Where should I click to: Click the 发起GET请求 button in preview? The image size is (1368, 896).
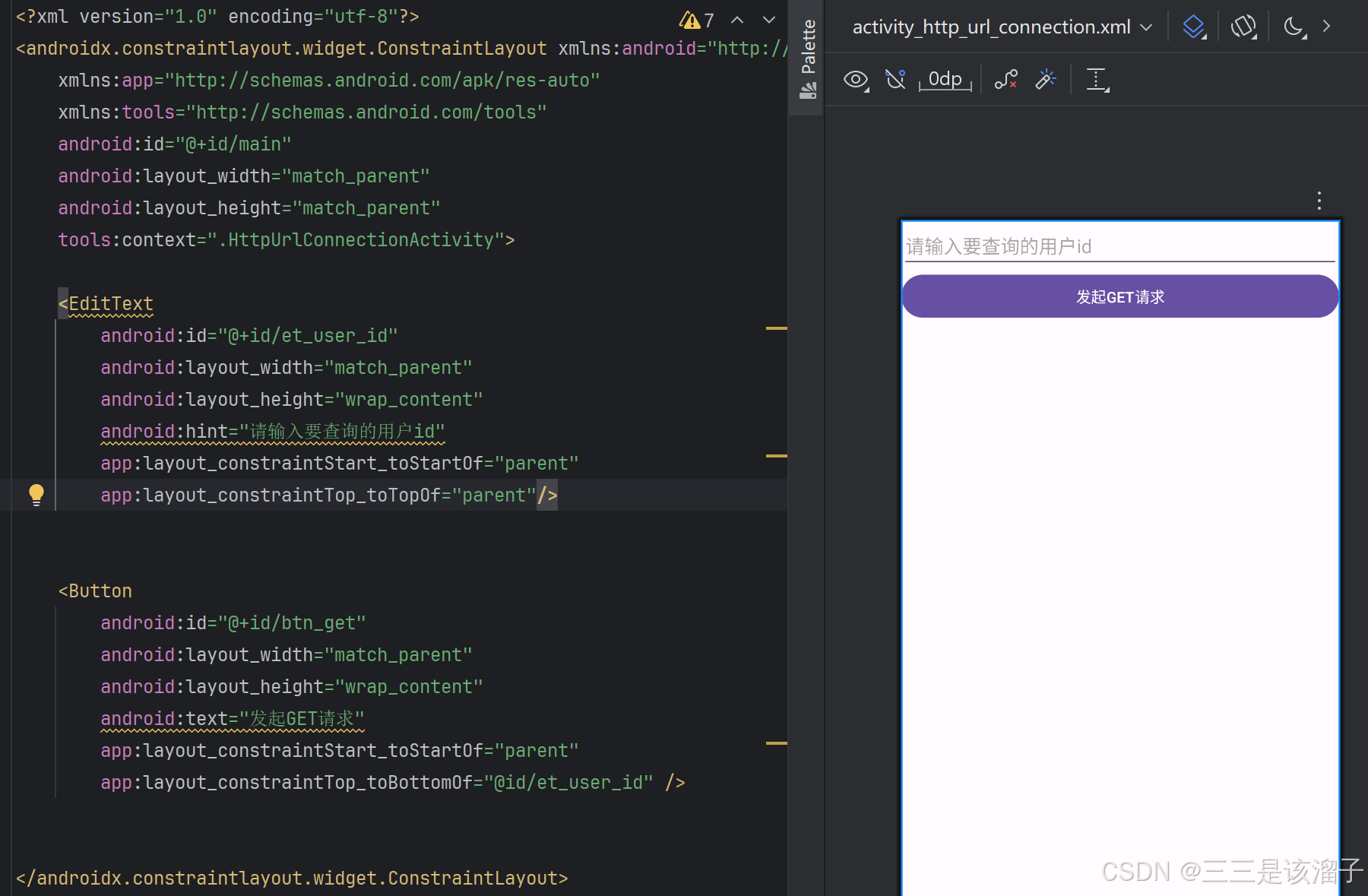1120,296
